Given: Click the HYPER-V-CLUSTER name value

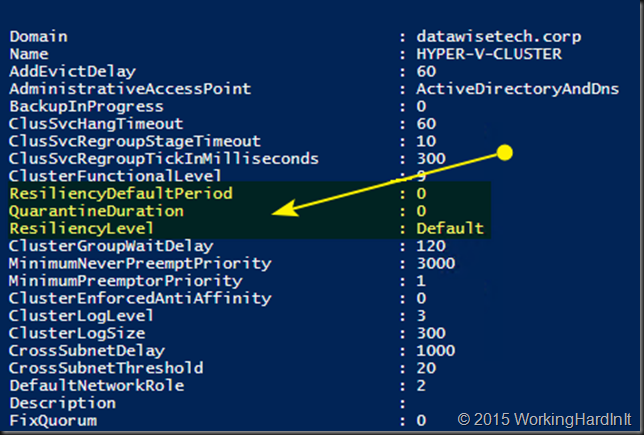Looking at the screenshot, I should point(489,54).
